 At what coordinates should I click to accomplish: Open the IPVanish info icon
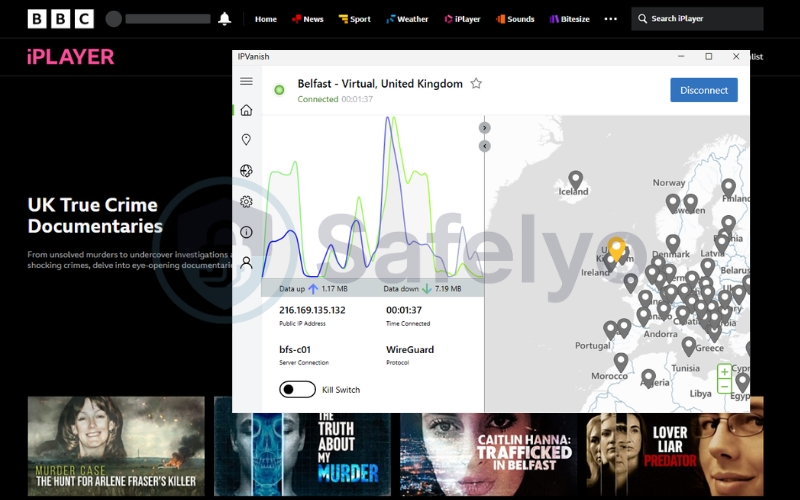(246, 232)
